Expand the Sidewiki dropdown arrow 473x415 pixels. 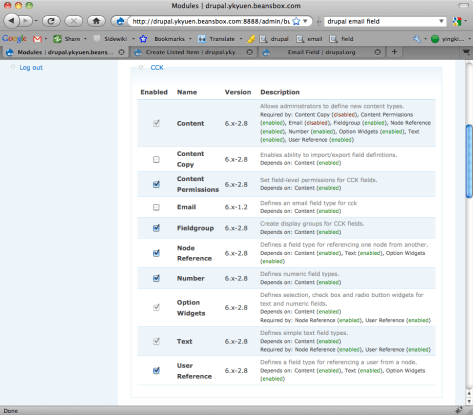(133, 39)
